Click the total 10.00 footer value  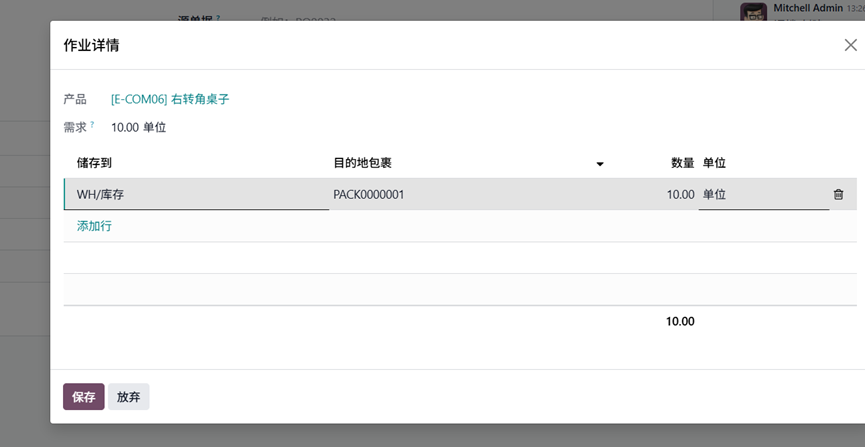tap(680, 321)
